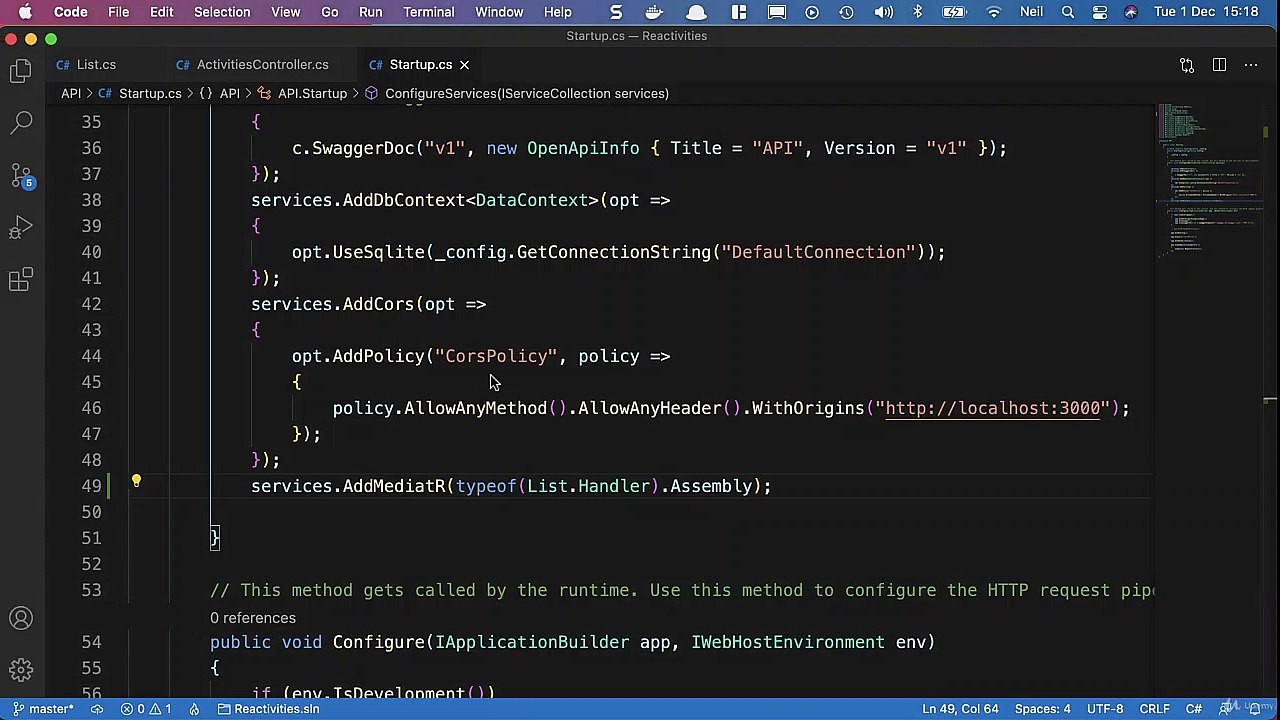Open Source Control view with 5 changes

pos(21,176)
